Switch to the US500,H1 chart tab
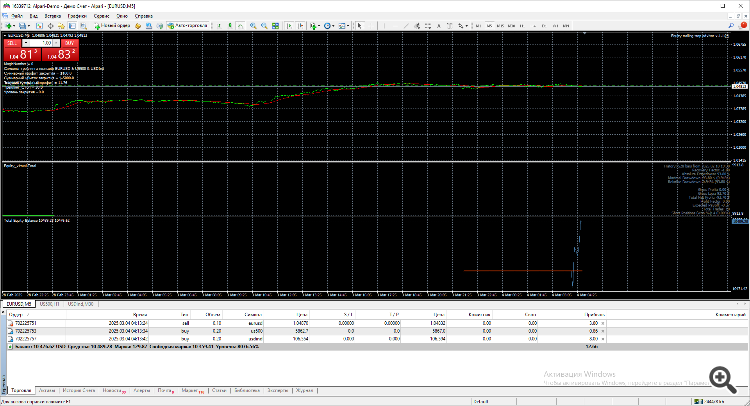The width and height of the screenshot is (750, 406). (48, 302)
